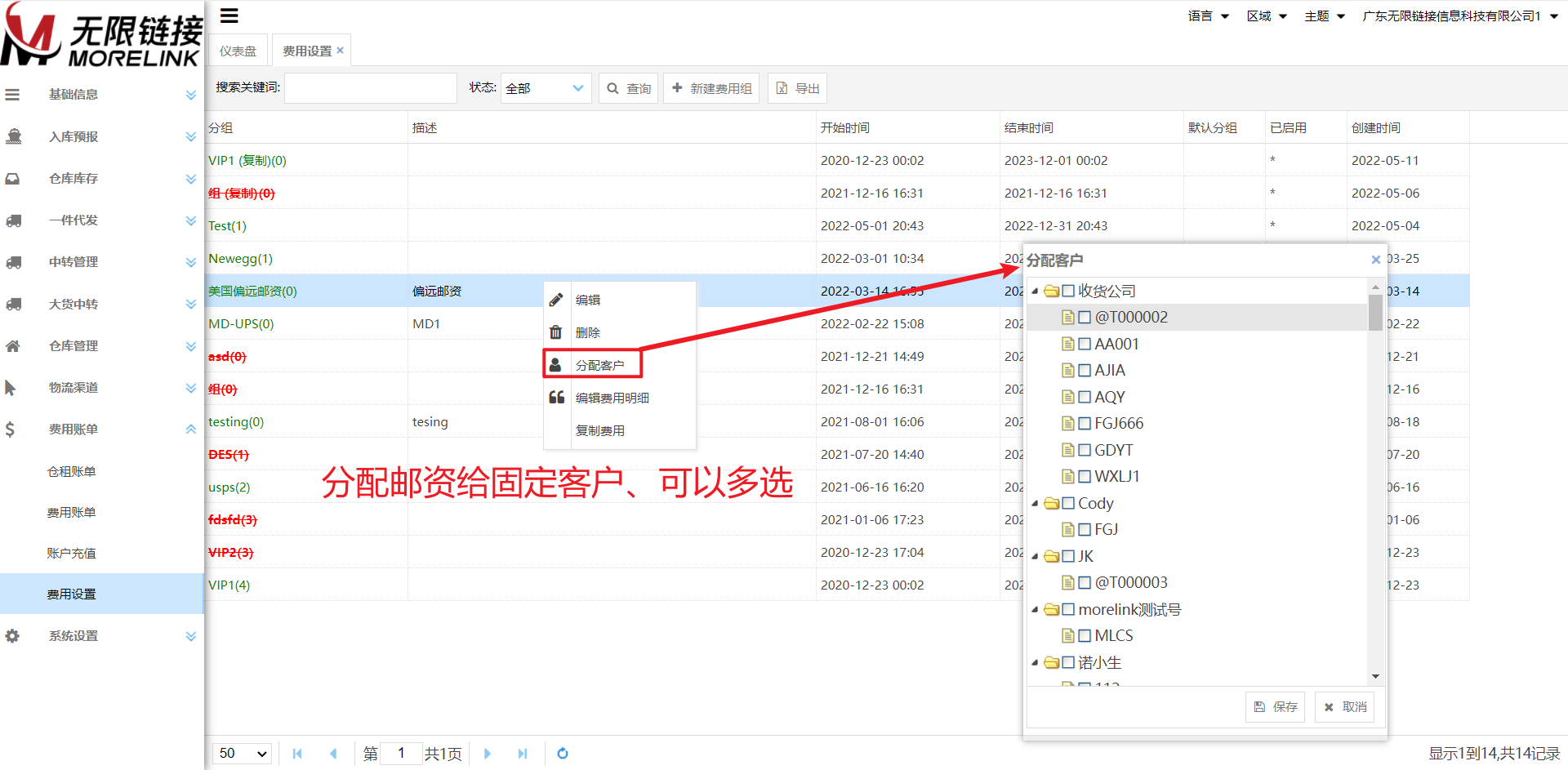This screenshot has width=1568, height=770.
Task: Go to the next page icon
Action: tap(488, 754)
